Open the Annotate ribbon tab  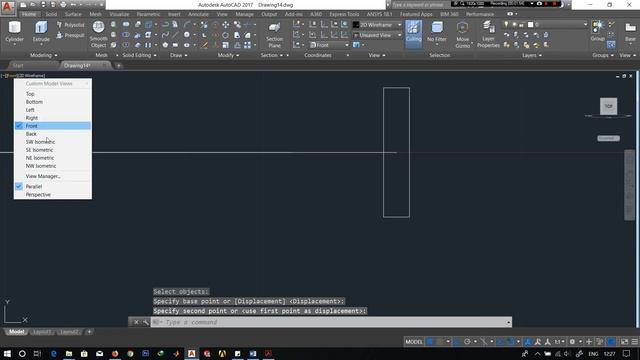(x=198, y=14)
